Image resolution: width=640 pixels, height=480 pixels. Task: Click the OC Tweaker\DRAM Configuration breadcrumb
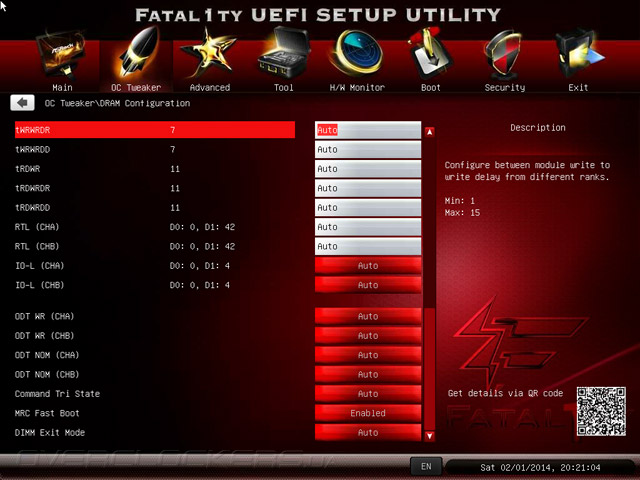[x=117, y=103]
